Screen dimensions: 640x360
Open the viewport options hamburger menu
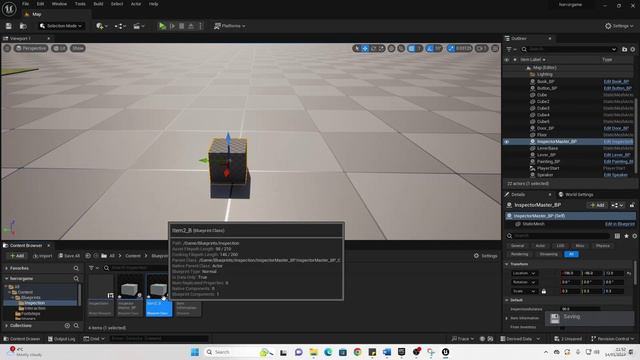(7, 48)
